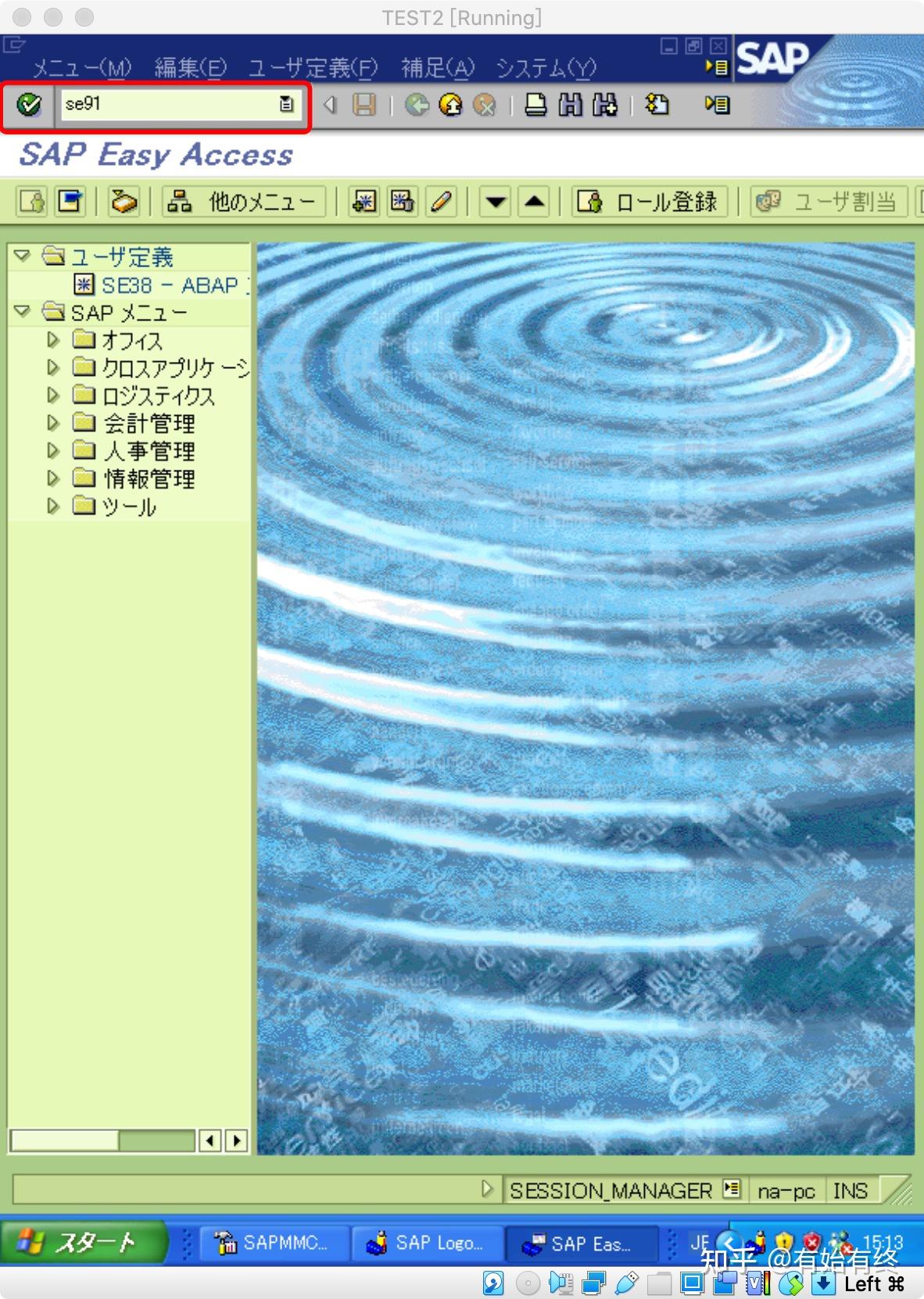Expand the クロスアプリケーション folder
924x1299 pixels.
point(53,367)
